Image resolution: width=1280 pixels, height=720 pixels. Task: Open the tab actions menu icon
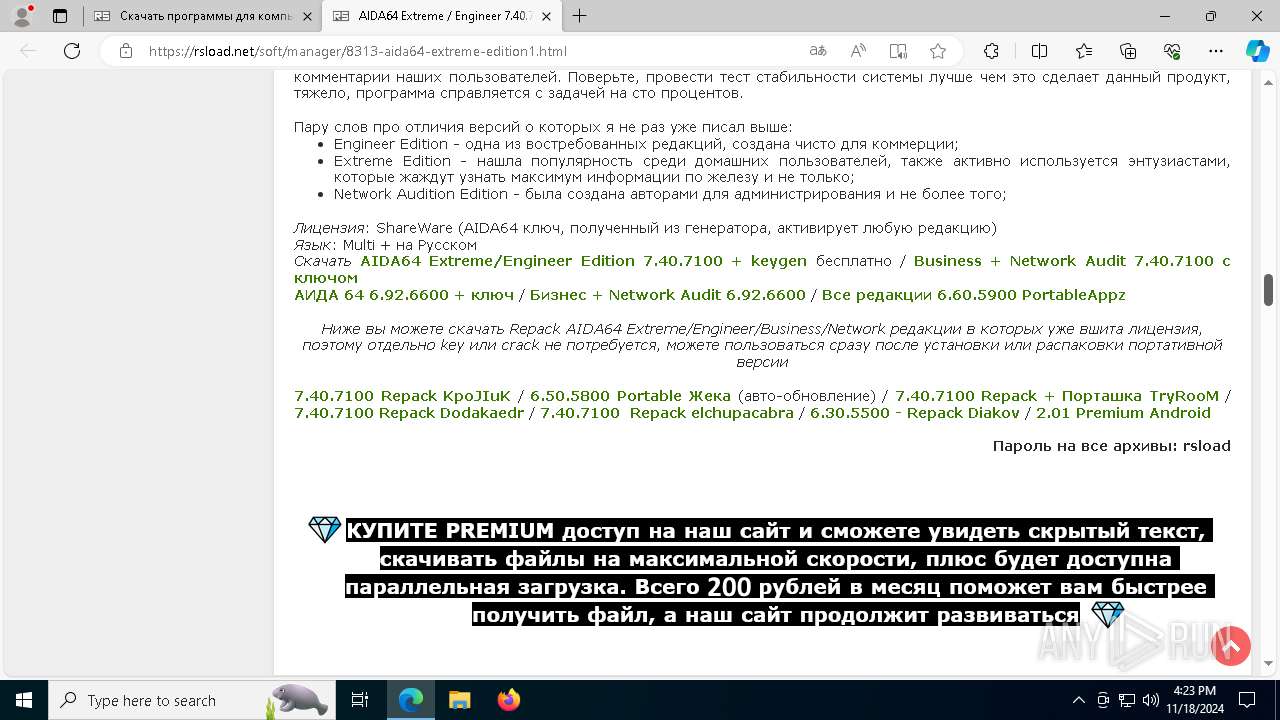pyautogui.click(x=60, y=16)
